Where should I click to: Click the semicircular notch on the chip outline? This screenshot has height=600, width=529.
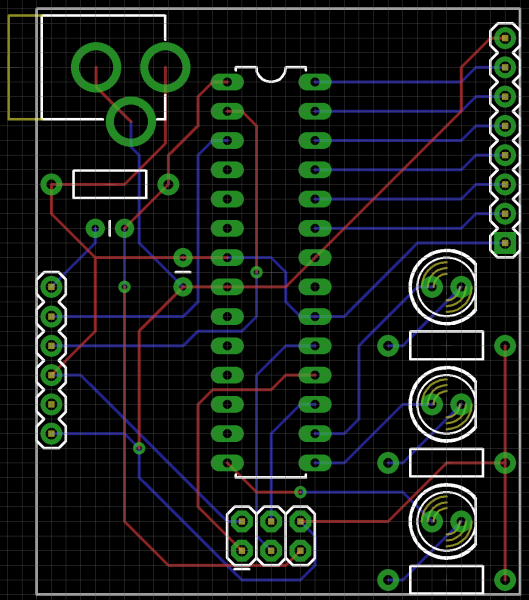coord(271,75)
